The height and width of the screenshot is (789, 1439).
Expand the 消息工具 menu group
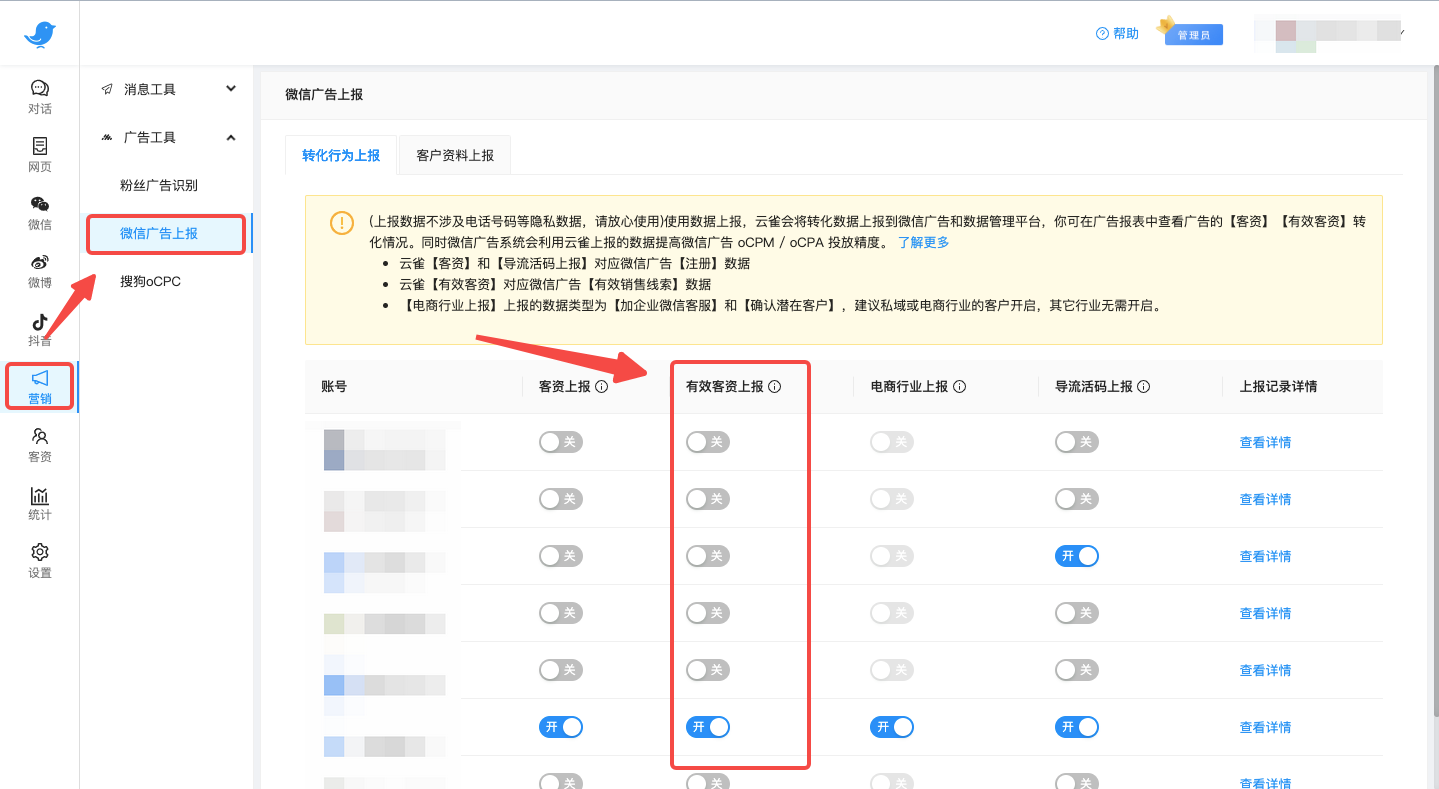tap(231, 89)
